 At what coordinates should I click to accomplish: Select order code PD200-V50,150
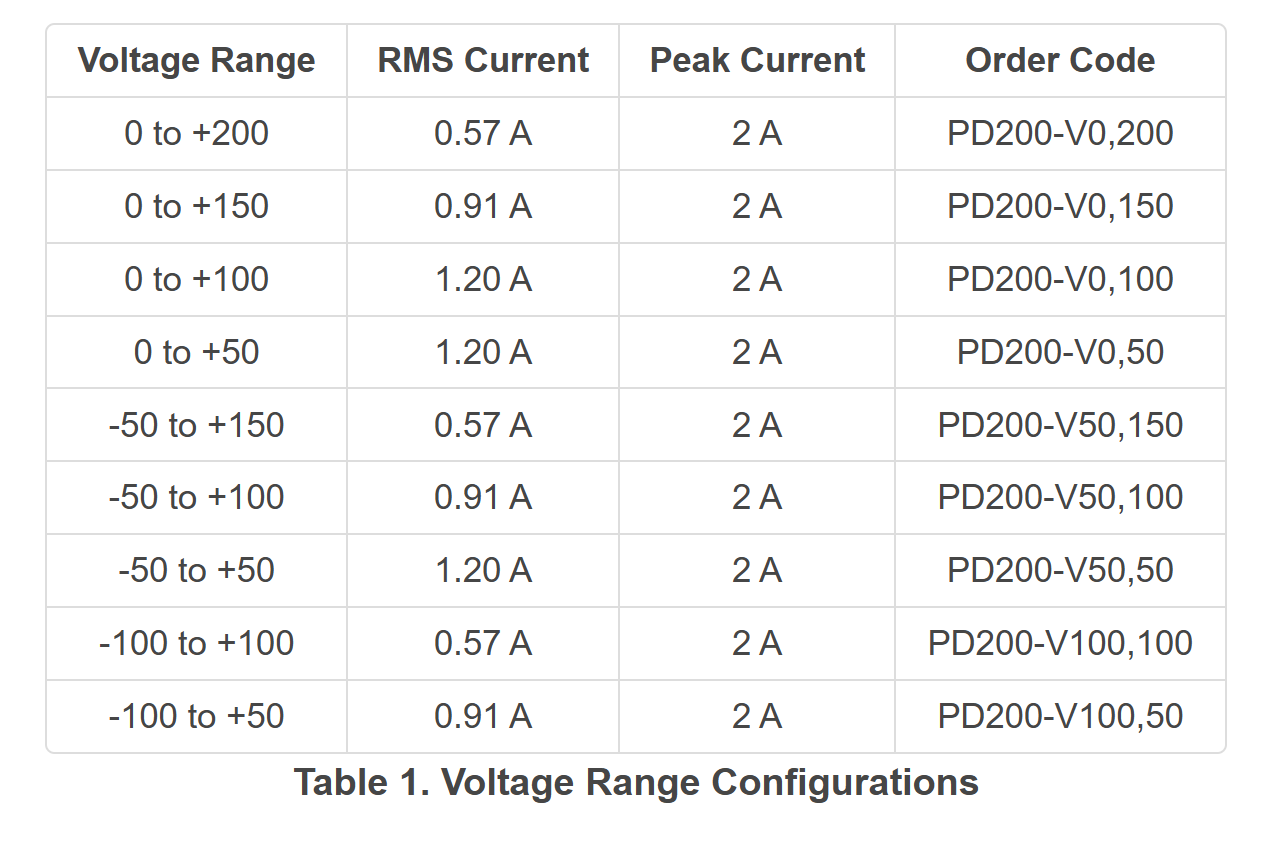pos(1060,425)
